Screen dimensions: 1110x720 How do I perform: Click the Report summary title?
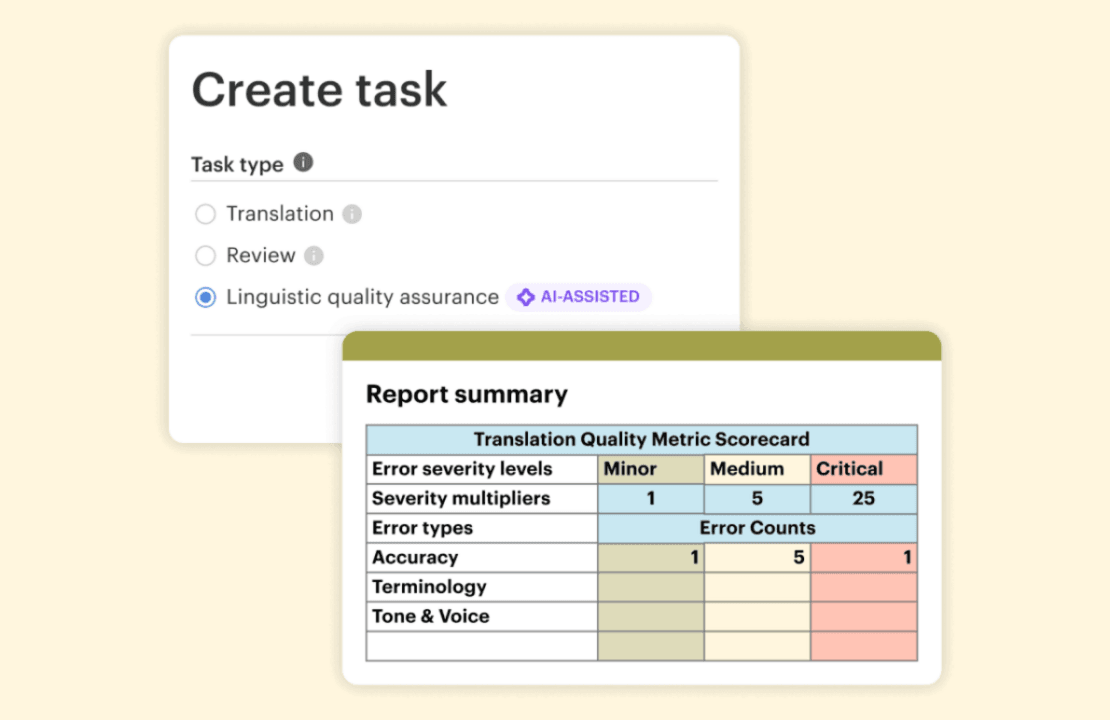click(x=466, y=394)
